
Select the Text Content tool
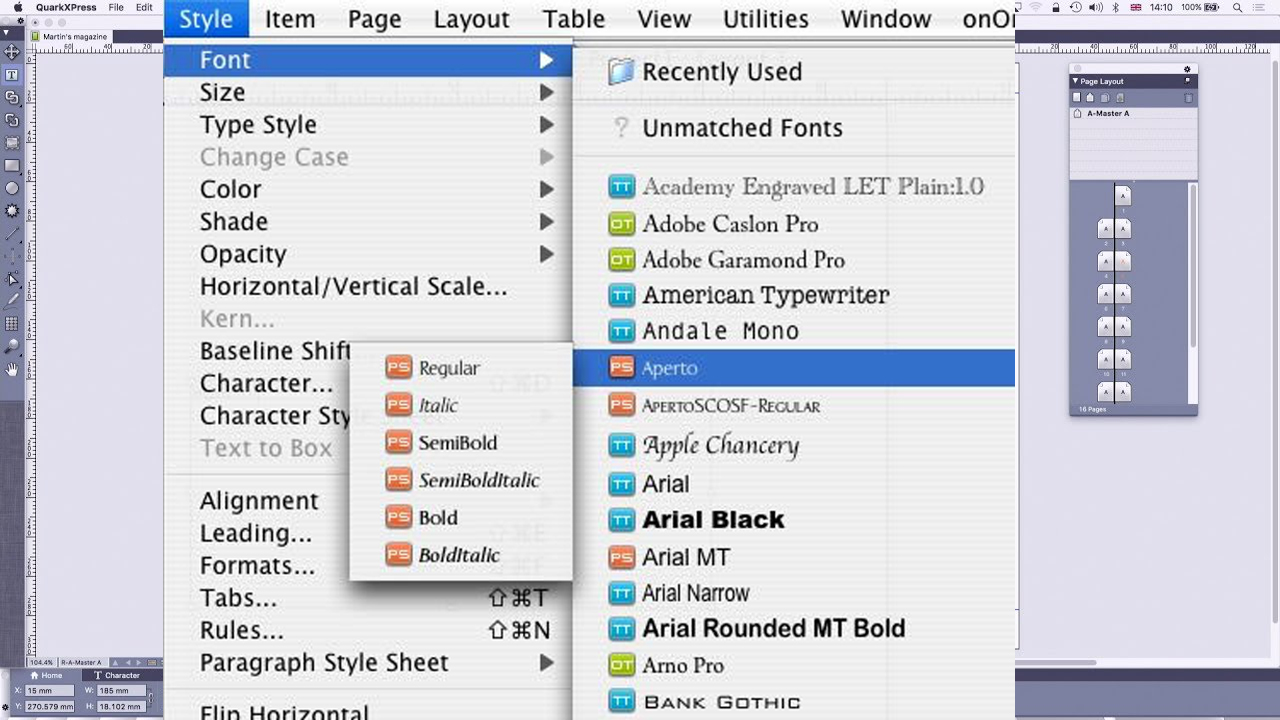(12, 75)
